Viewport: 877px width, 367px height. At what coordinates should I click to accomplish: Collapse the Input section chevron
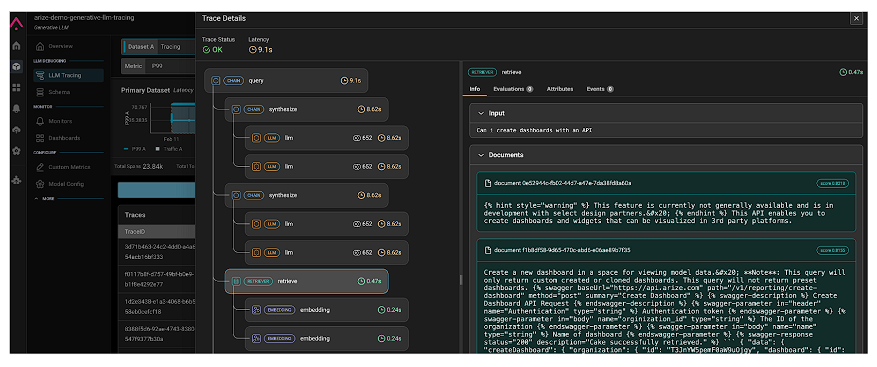tap(480, 113)
